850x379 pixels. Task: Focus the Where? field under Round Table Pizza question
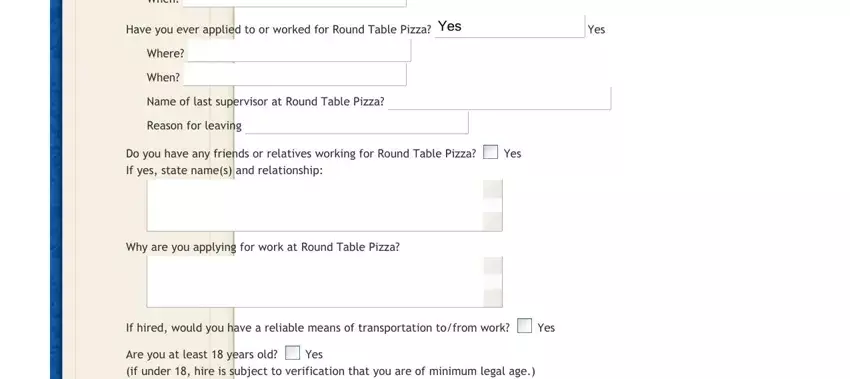pos(299,51)
